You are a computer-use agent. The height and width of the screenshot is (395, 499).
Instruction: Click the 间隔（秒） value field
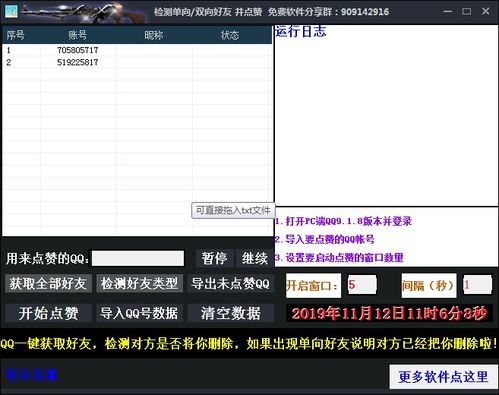click(x=477, y=285)
